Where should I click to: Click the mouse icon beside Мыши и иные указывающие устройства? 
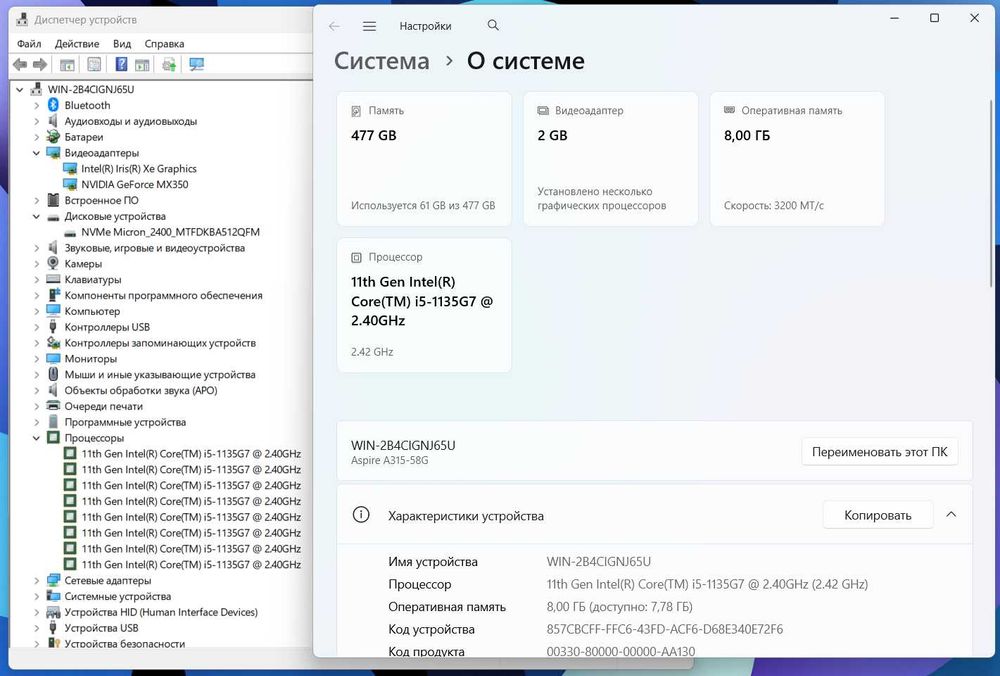[x=54, y=375]
